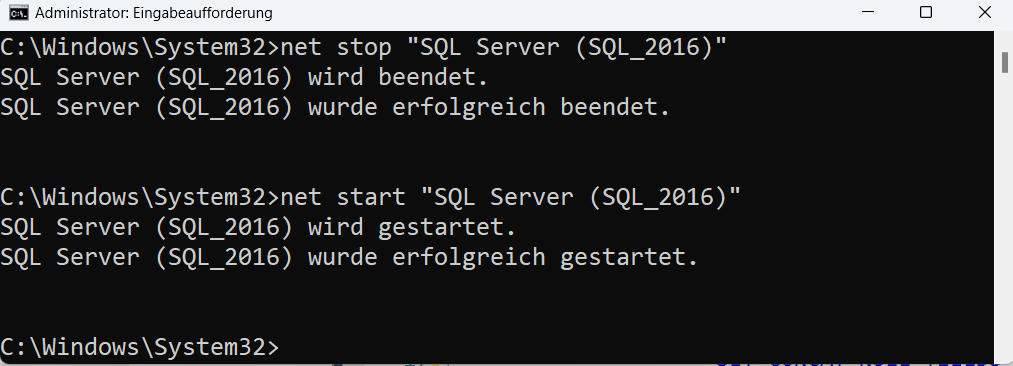Image resolution: width=1013 pixels, height=366 pixels.
Task: Click the vertical scrollbar thumb
Action: [x=1005, y=63]
